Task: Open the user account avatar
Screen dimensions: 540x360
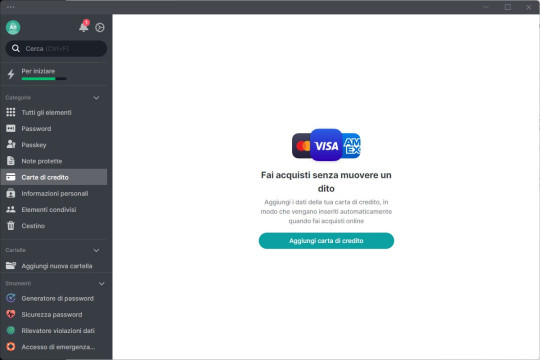Action: (x=13, y=27)
